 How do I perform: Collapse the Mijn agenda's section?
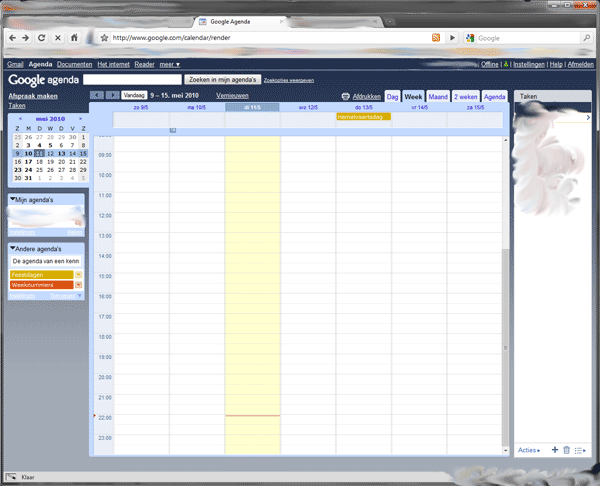tap(13, 199)
